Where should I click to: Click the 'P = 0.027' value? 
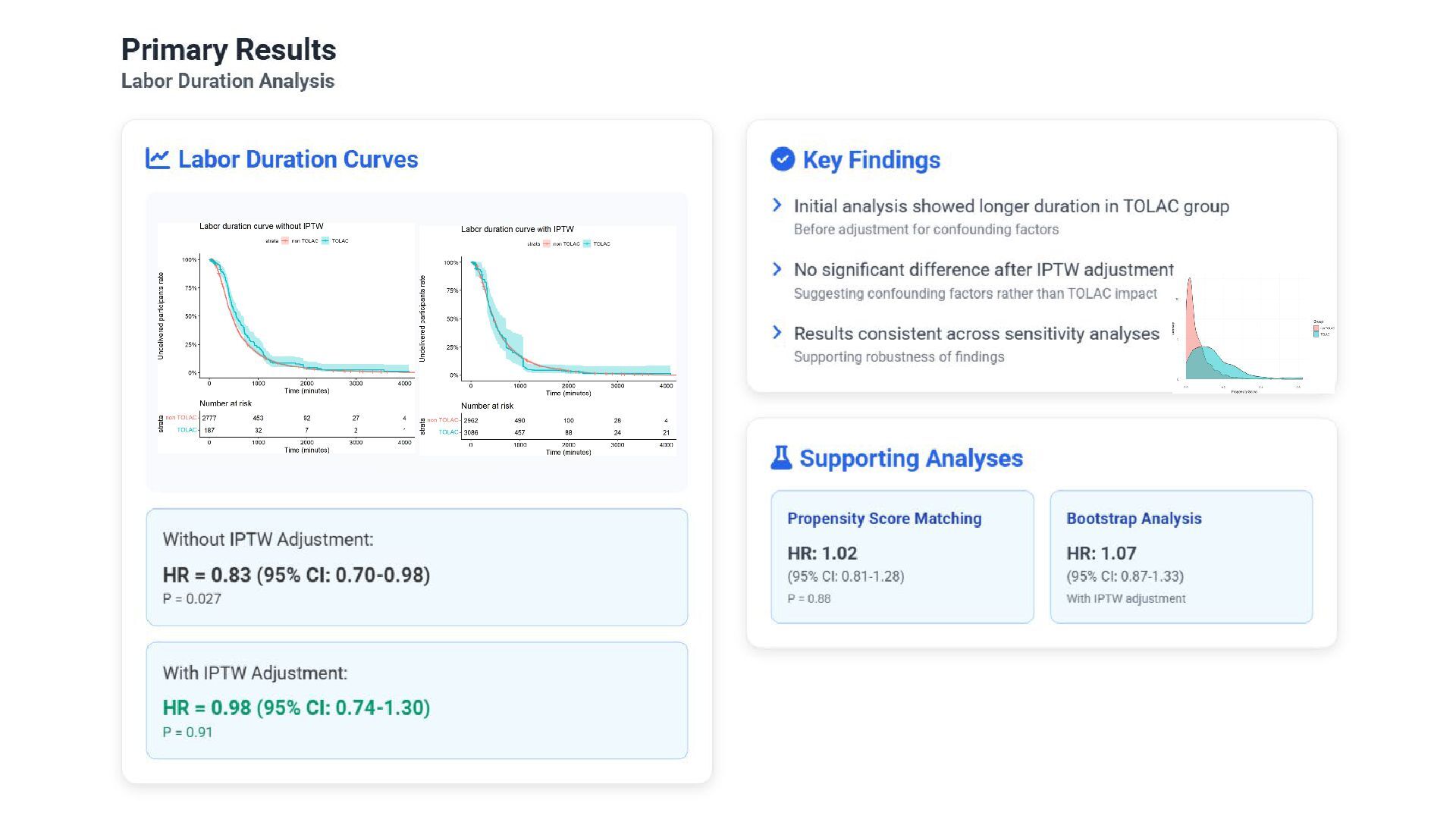[192, 599]
